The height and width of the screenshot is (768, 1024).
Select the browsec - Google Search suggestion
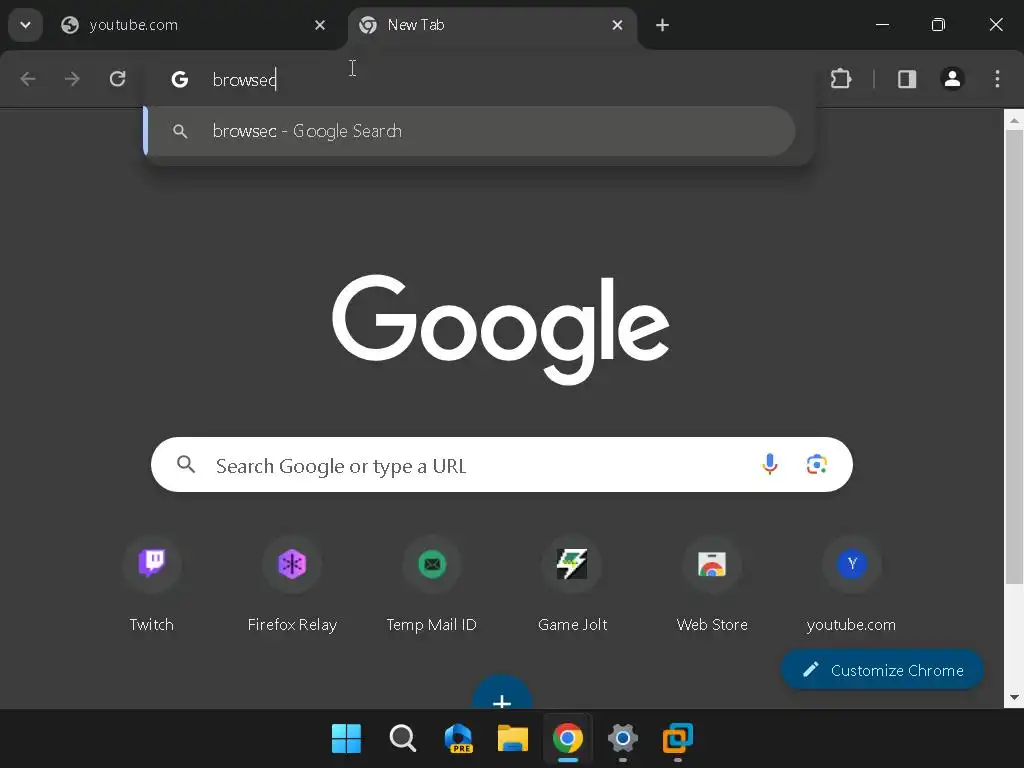(470, 131)
